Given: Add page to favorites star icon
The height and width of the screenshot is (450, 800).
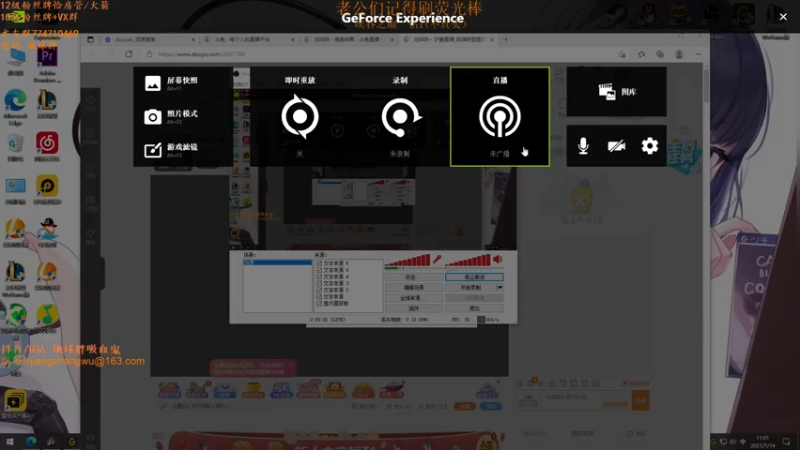Looking at the screenshot, I should (621, 54).
